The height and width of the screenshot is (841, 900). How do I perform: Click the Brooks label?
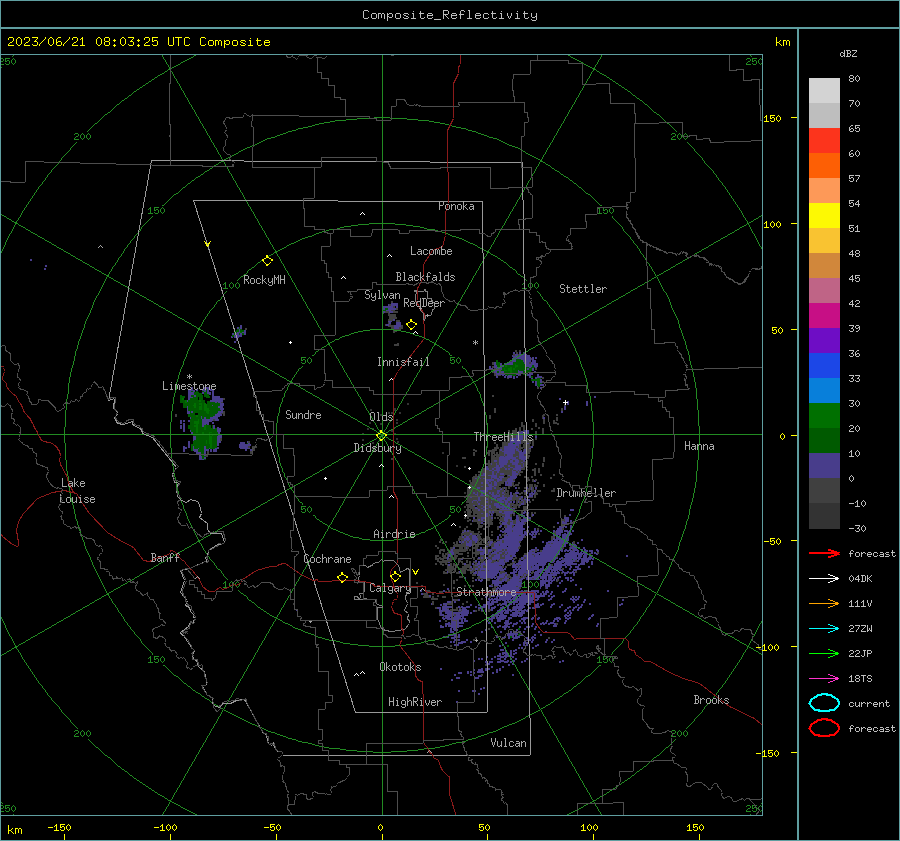711,700
